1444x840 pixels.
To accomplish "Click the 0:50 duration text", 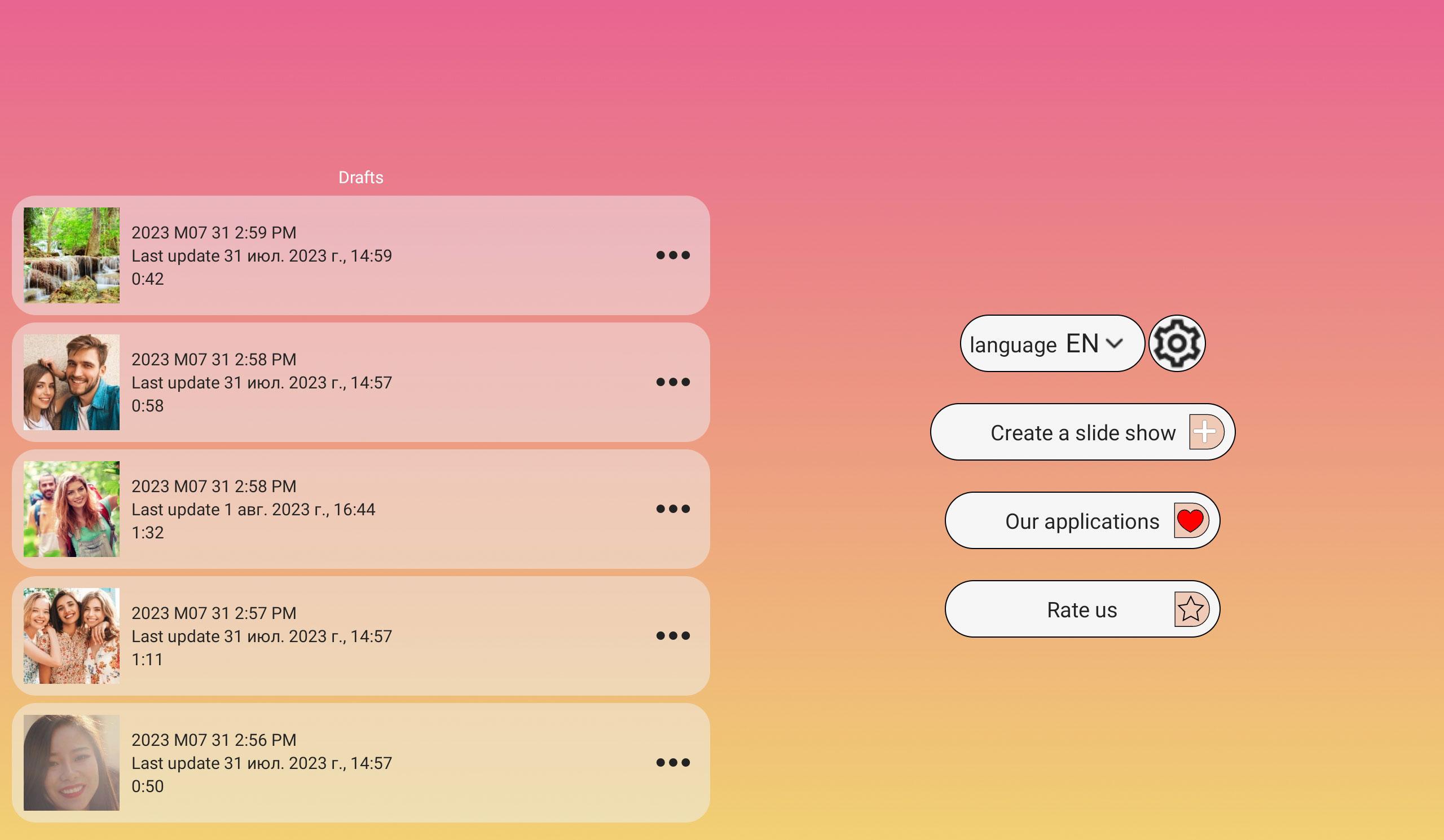I will coord(147,786).
